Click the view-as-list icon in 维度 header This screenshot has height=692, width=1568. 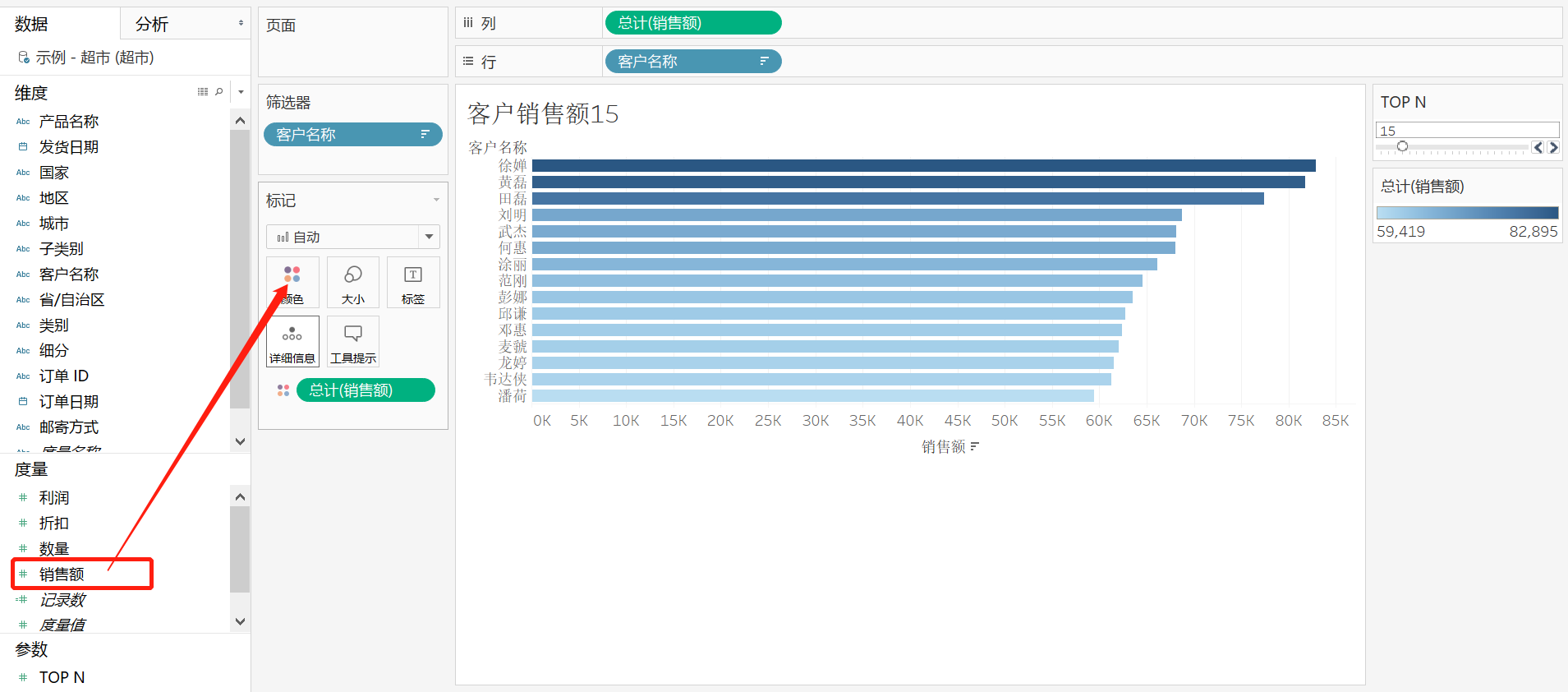click(x=203, y=92)
